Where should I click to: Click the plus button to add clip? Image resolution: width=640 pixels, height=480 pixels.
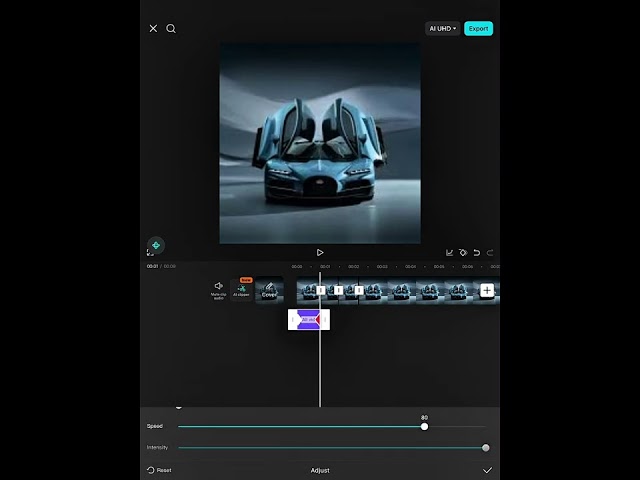coord(487,290)
